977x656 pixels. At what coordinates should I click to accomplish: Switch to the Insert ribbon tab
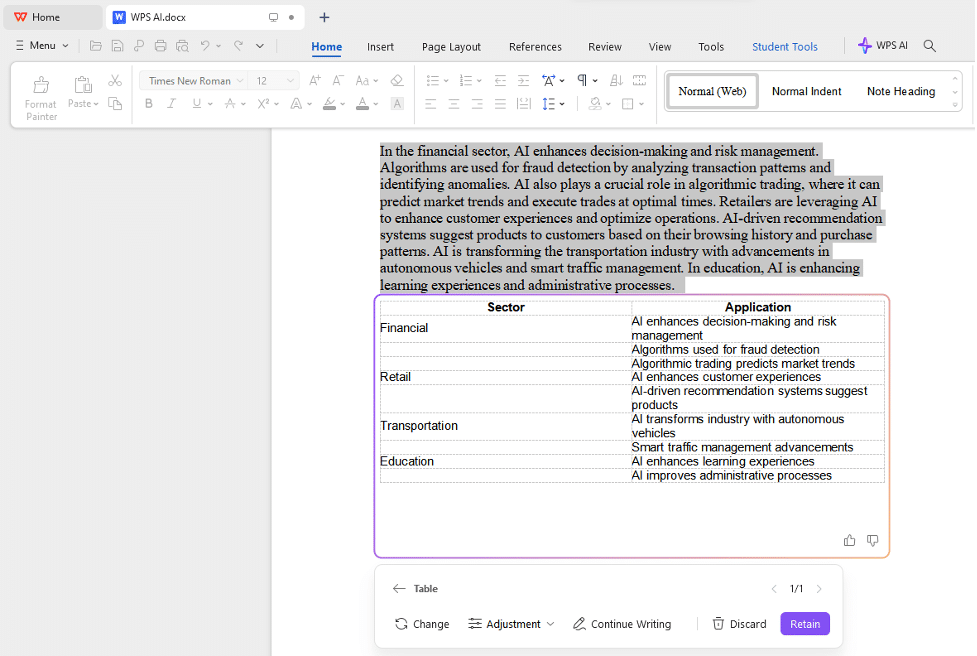380,46
